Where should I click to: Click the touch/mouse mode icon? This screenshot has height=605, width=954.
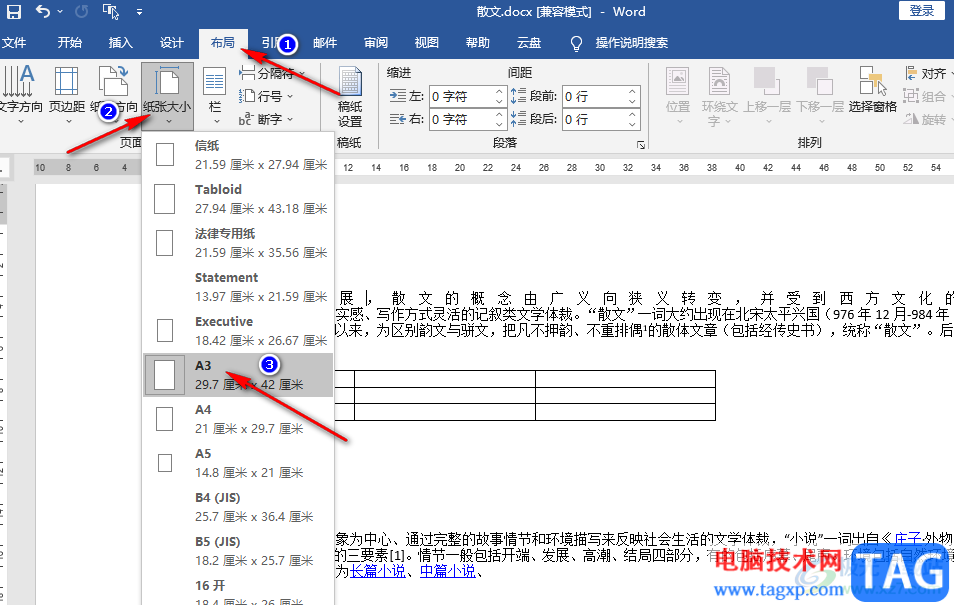111,12
